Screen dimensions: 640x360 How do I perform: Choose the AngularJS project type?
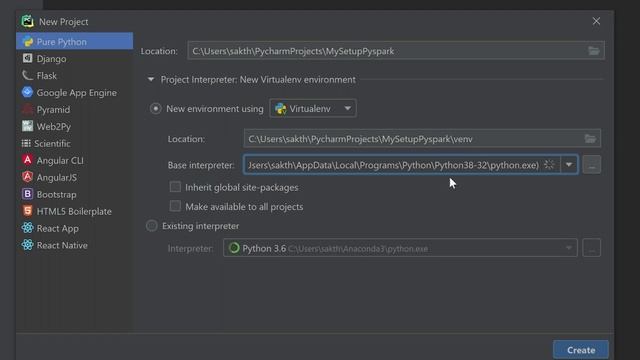click(74, 177)
